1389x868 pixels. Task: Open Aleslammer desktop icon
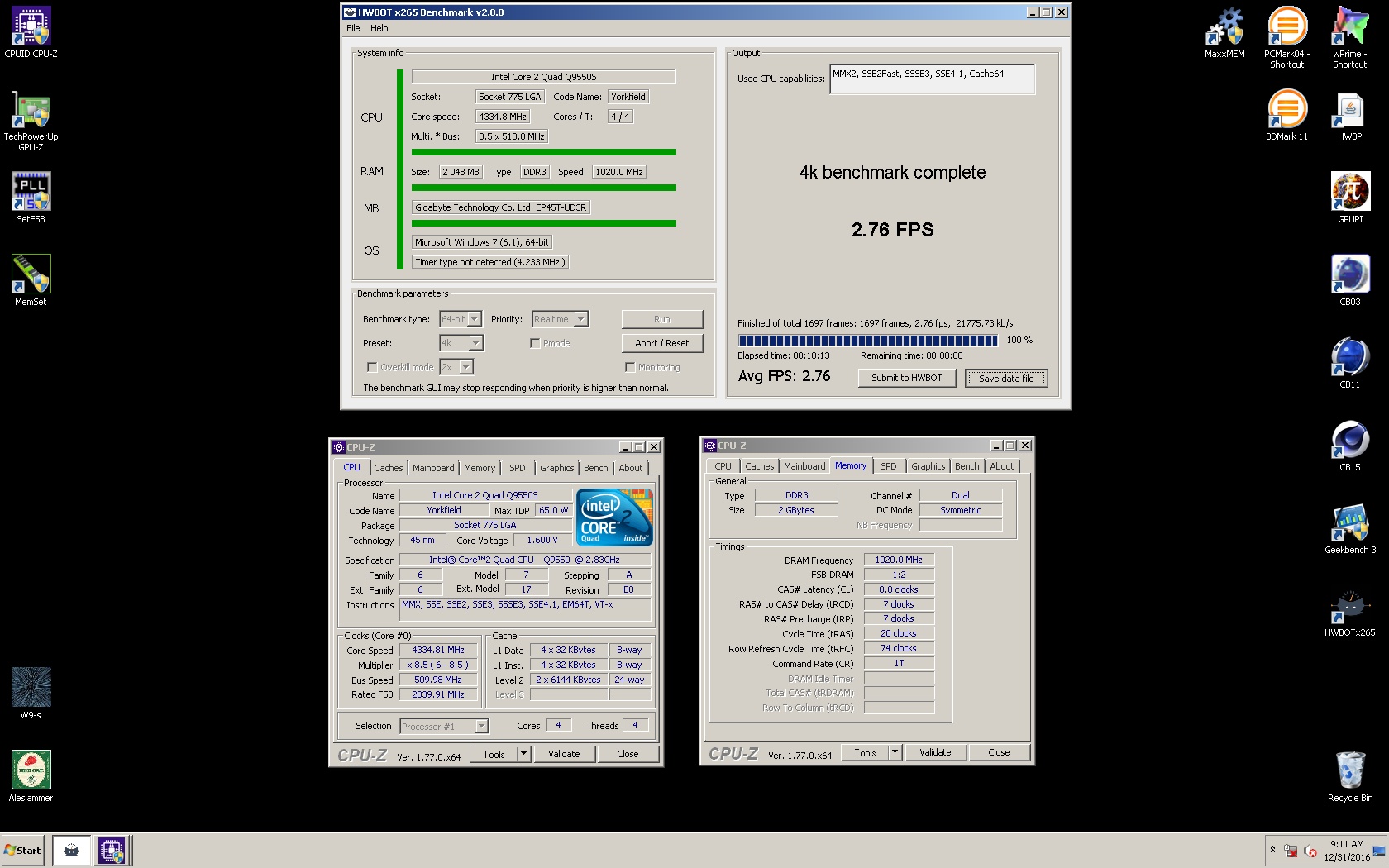point(31,777)
